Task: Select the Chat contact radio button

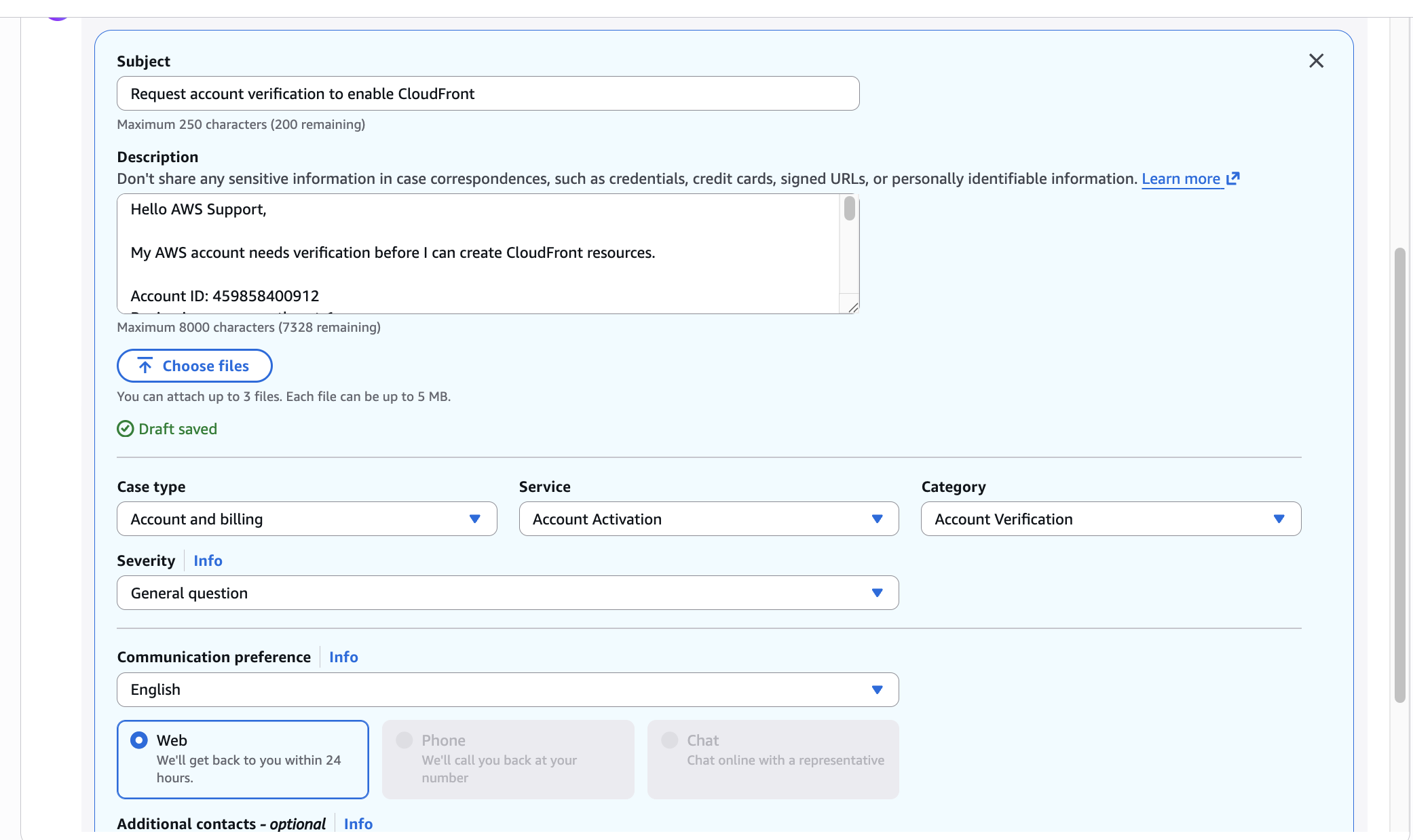Action: click(x=670, y=740)
